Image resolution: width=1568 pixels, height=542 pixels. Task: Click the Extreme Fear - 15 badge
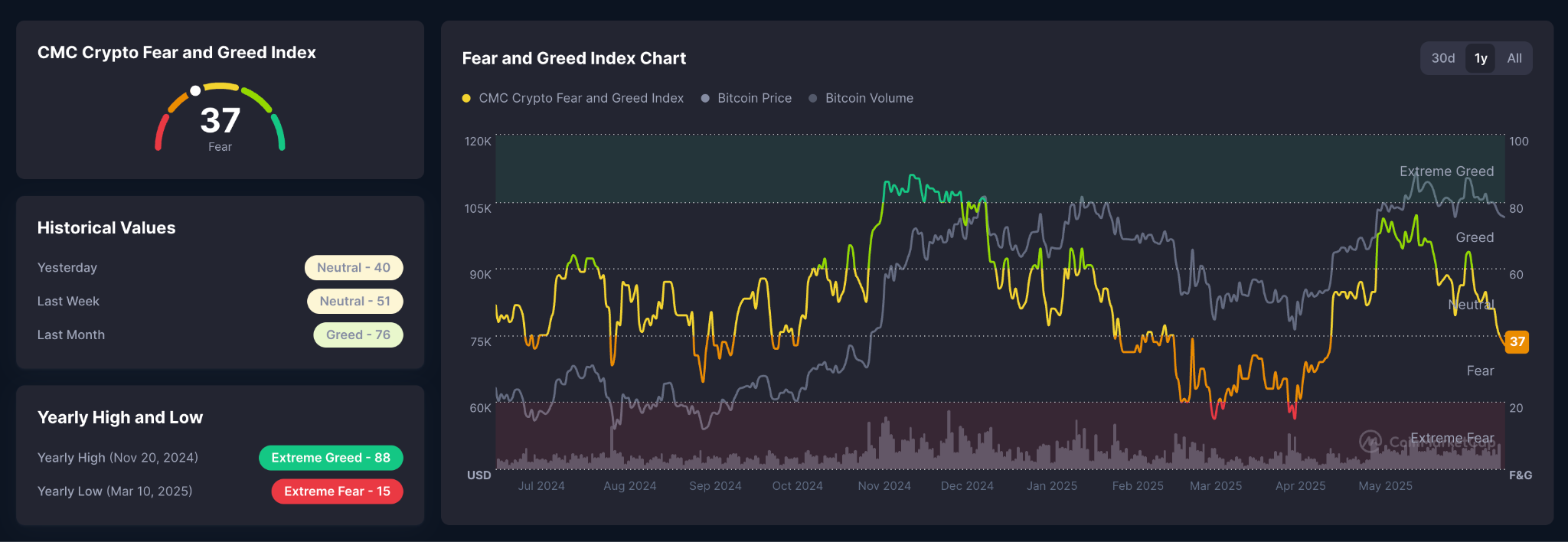click(x=337, y=491)
